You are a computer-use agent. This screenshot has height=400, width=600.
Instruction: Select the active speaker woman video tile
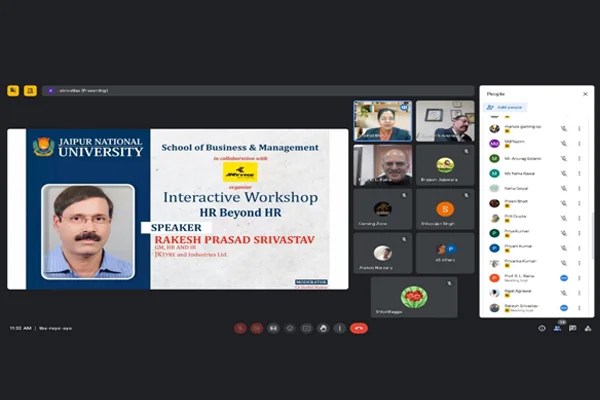pos(383,121)
